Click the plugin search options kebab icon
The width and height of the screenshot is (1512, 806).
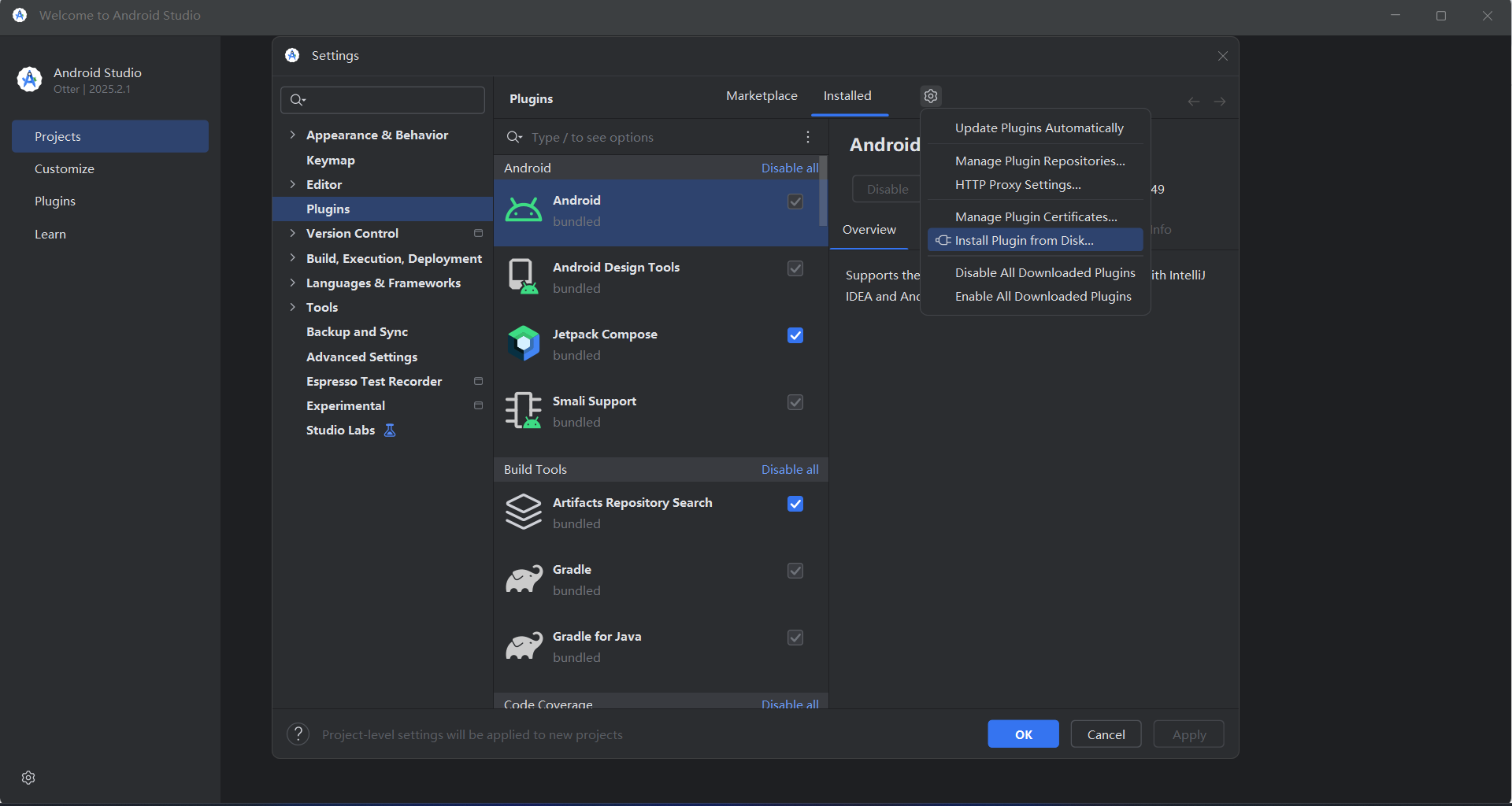[808, 137]
